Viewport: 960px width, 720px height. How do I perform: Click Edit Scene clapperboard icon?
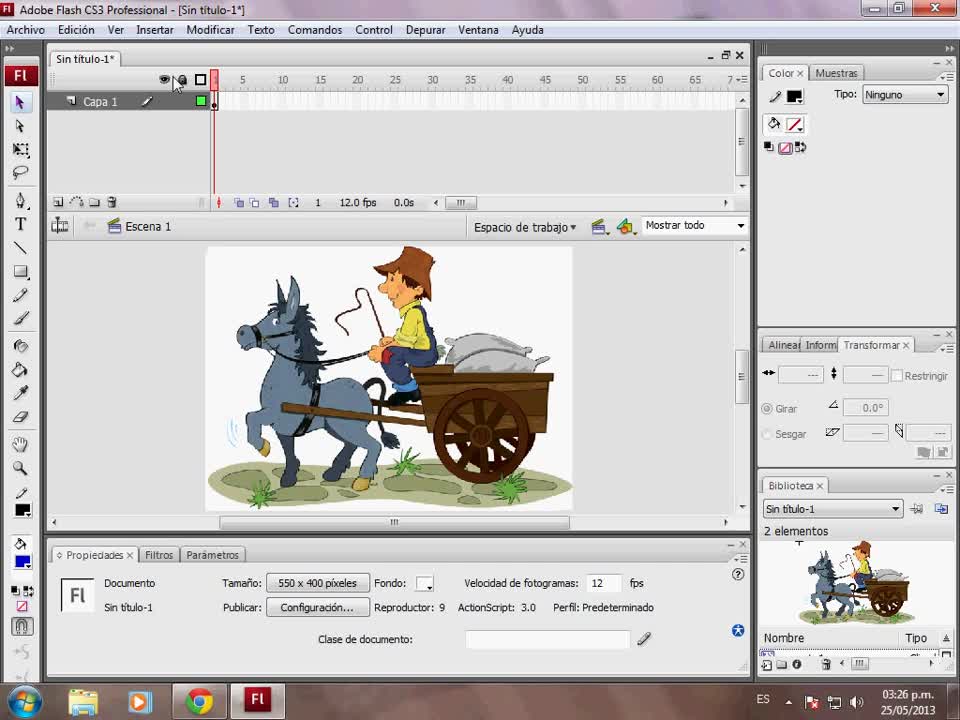click(x=599, y=227)
